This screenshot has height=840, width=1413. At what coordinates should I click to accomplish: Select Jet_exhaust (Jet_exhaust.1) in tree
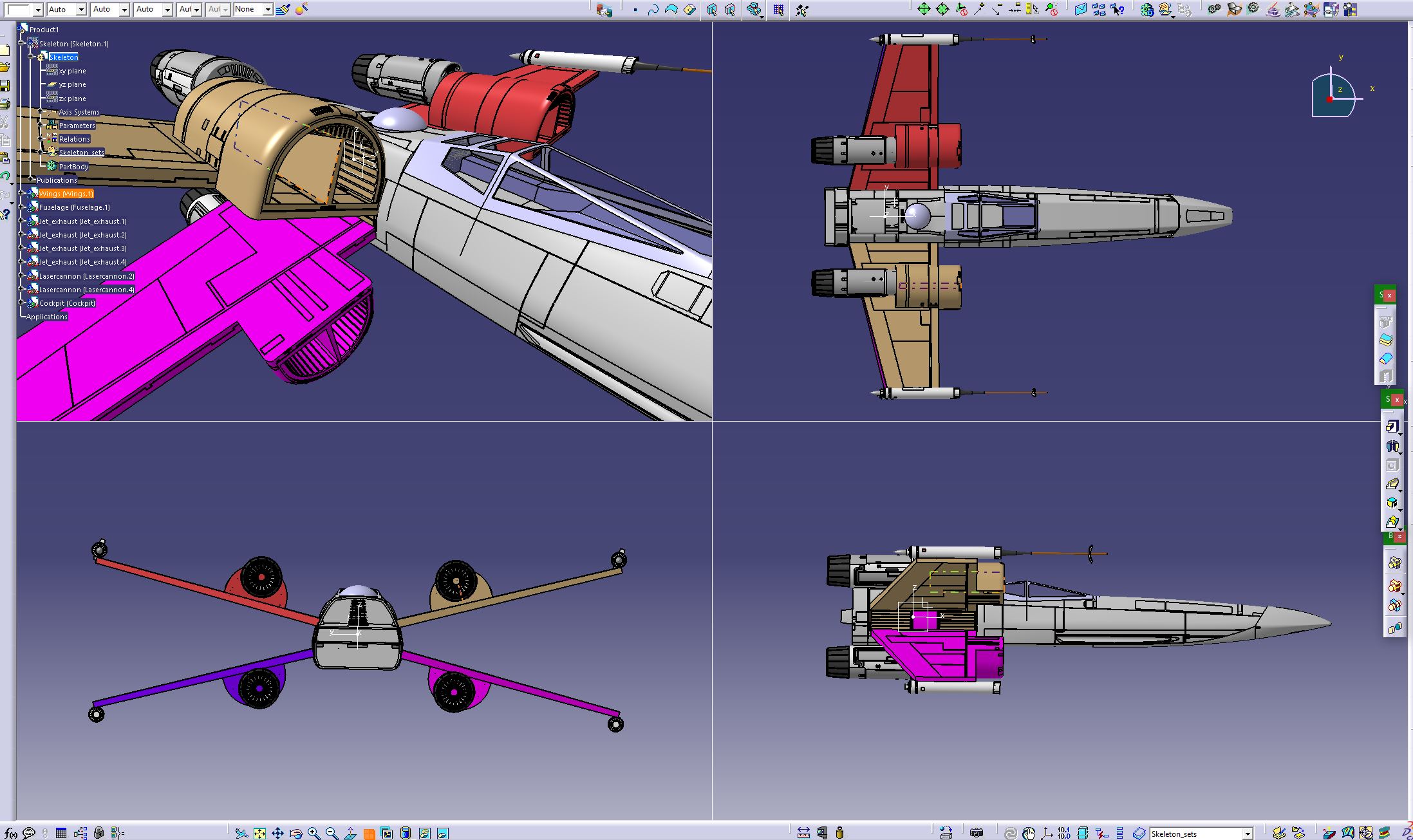82,221
